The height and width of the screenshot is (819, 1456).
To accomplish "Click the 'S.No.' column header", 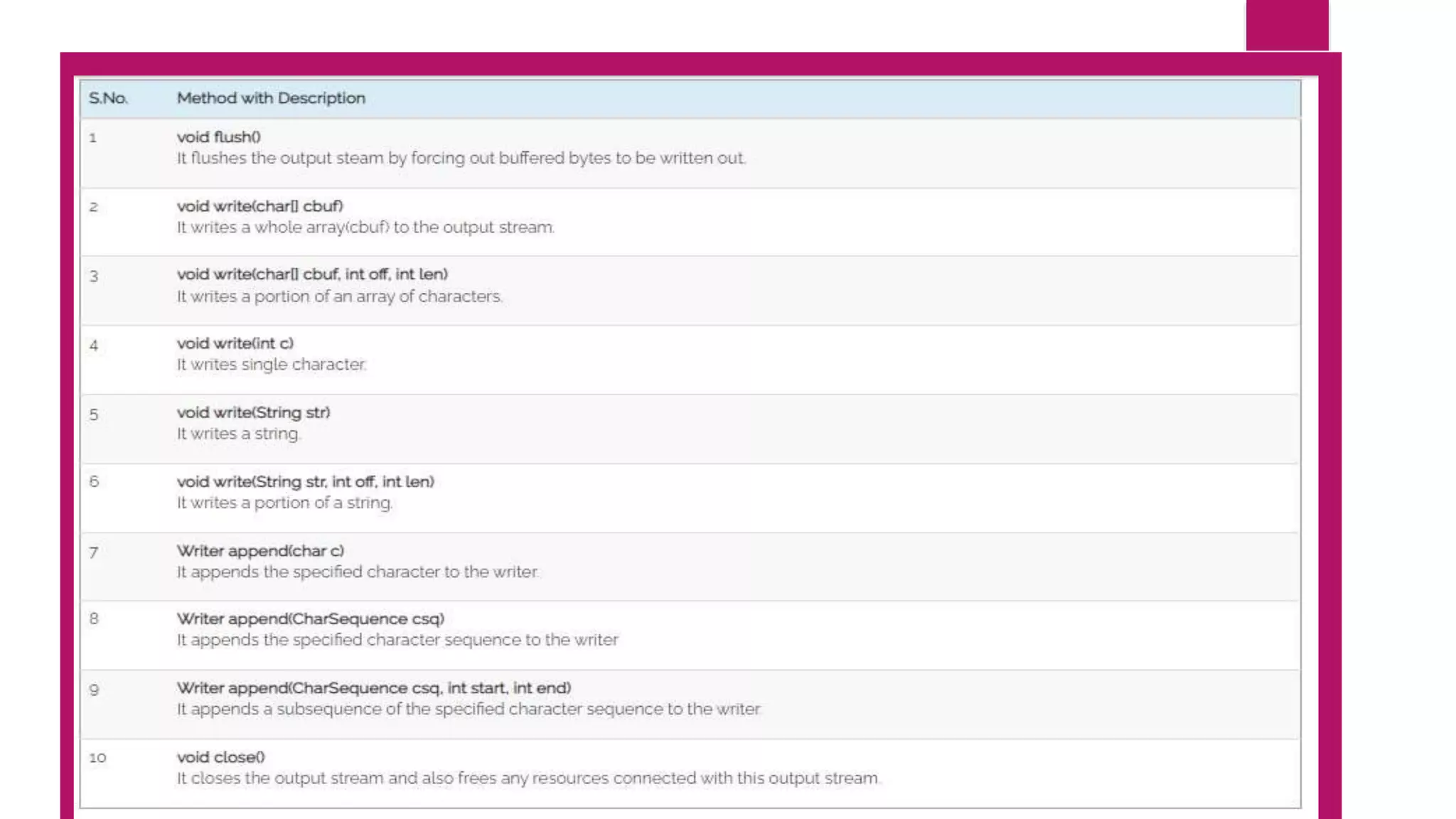I will point(108,98).
